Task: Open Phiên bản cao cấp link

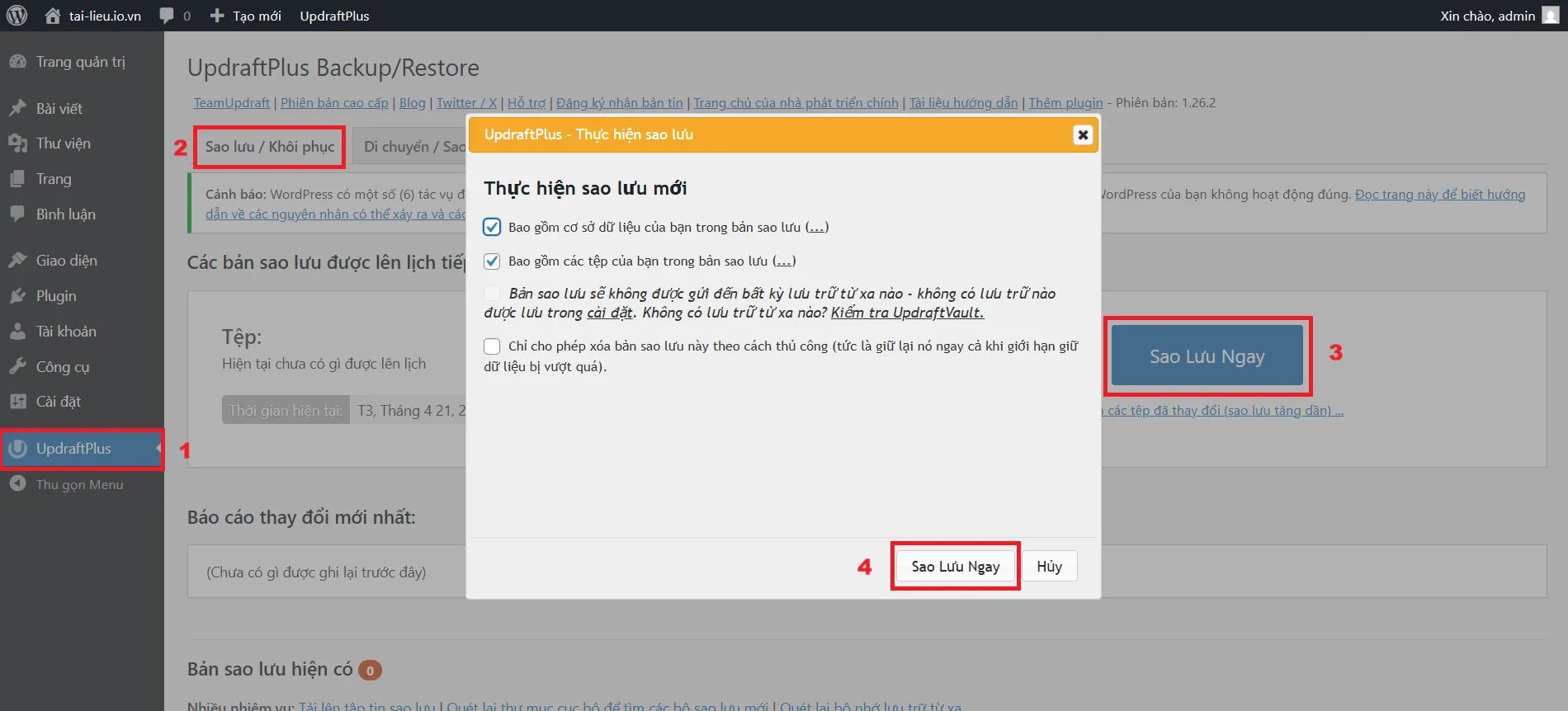Action: click(334, 103)
